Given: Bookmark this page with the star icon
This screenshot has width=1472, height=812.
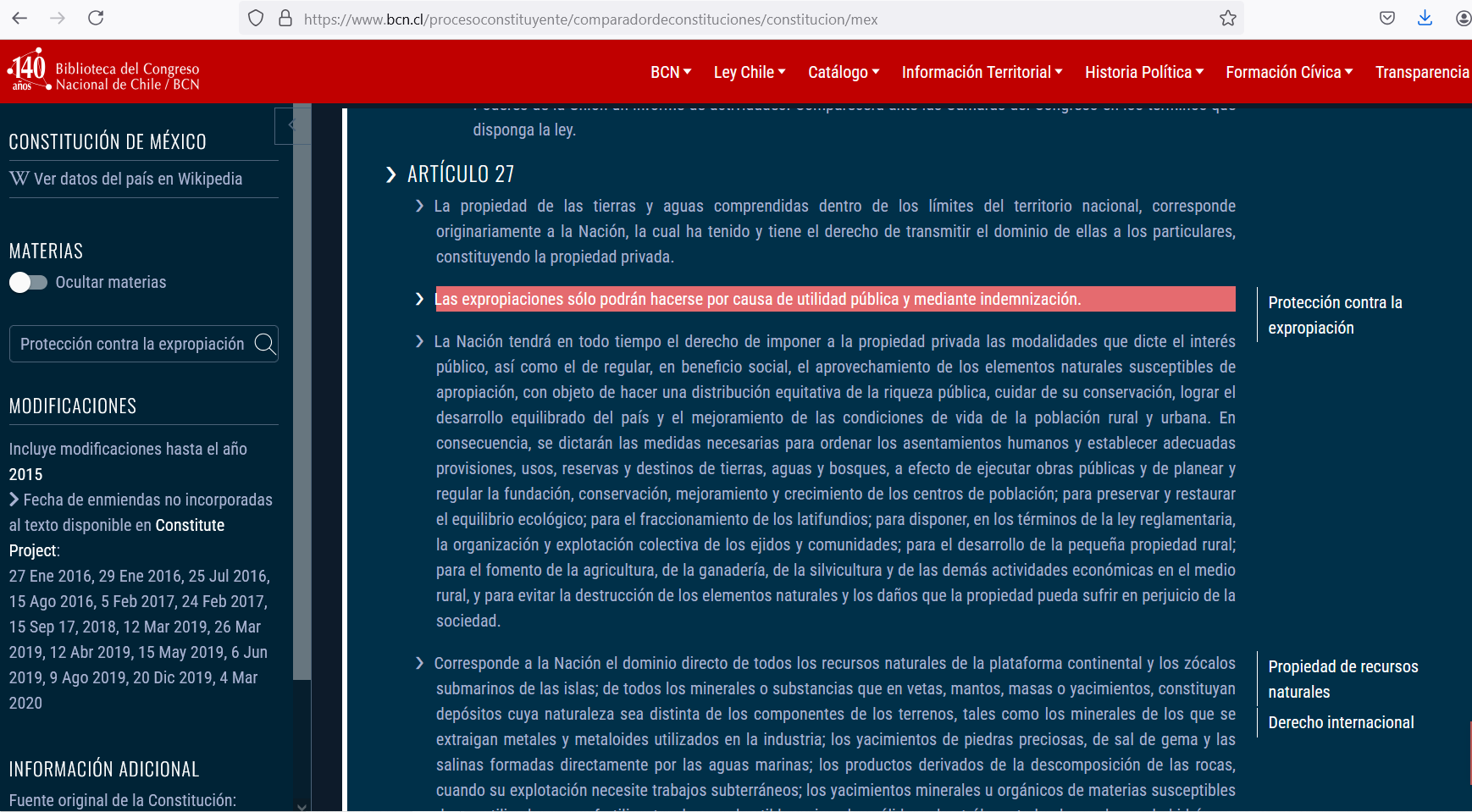Looking at the screenshot, I should pyautogui.click(x=1228, y=18).
